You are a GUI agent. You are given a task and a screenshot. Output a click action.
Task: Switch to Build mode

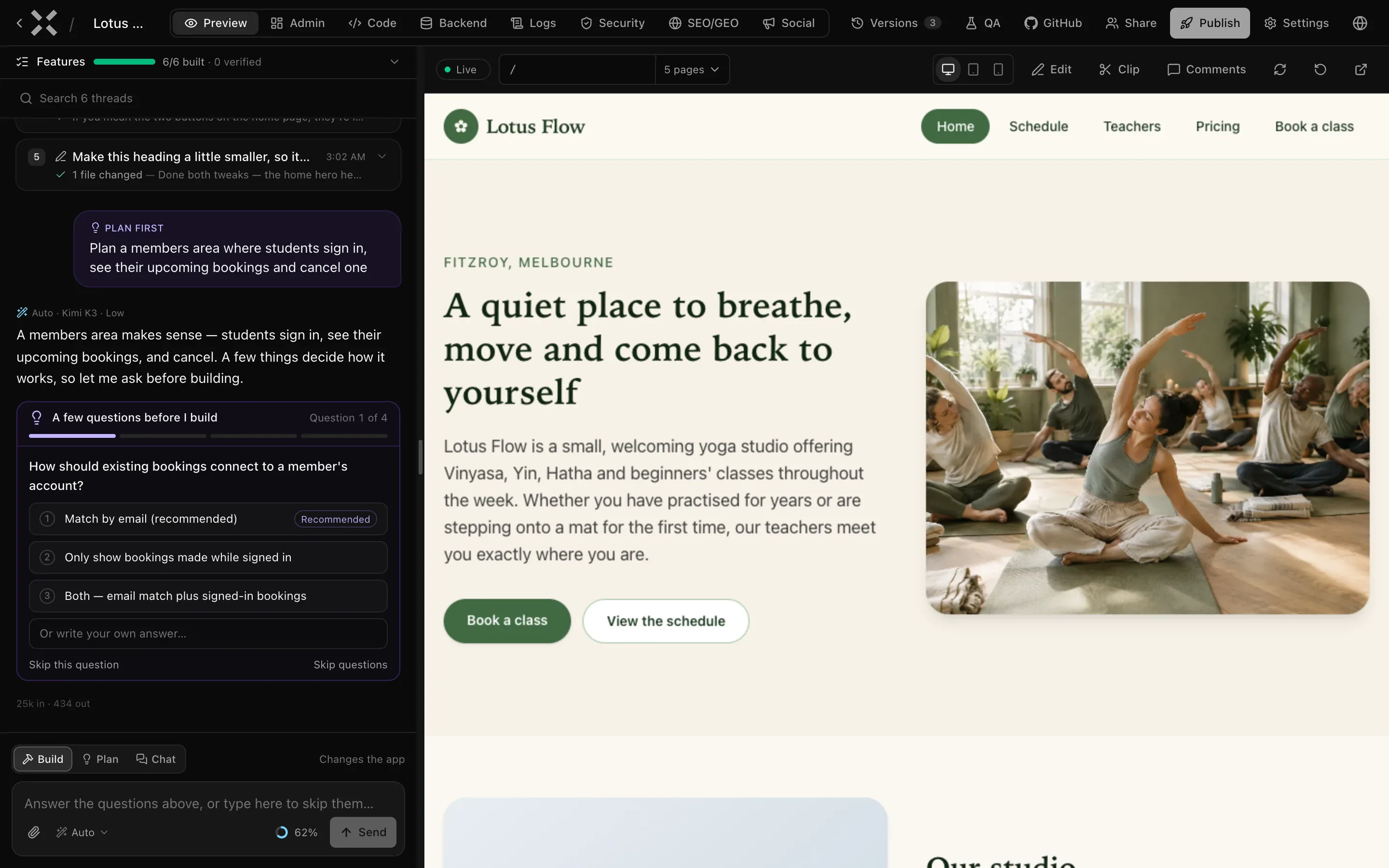point(43,759)
